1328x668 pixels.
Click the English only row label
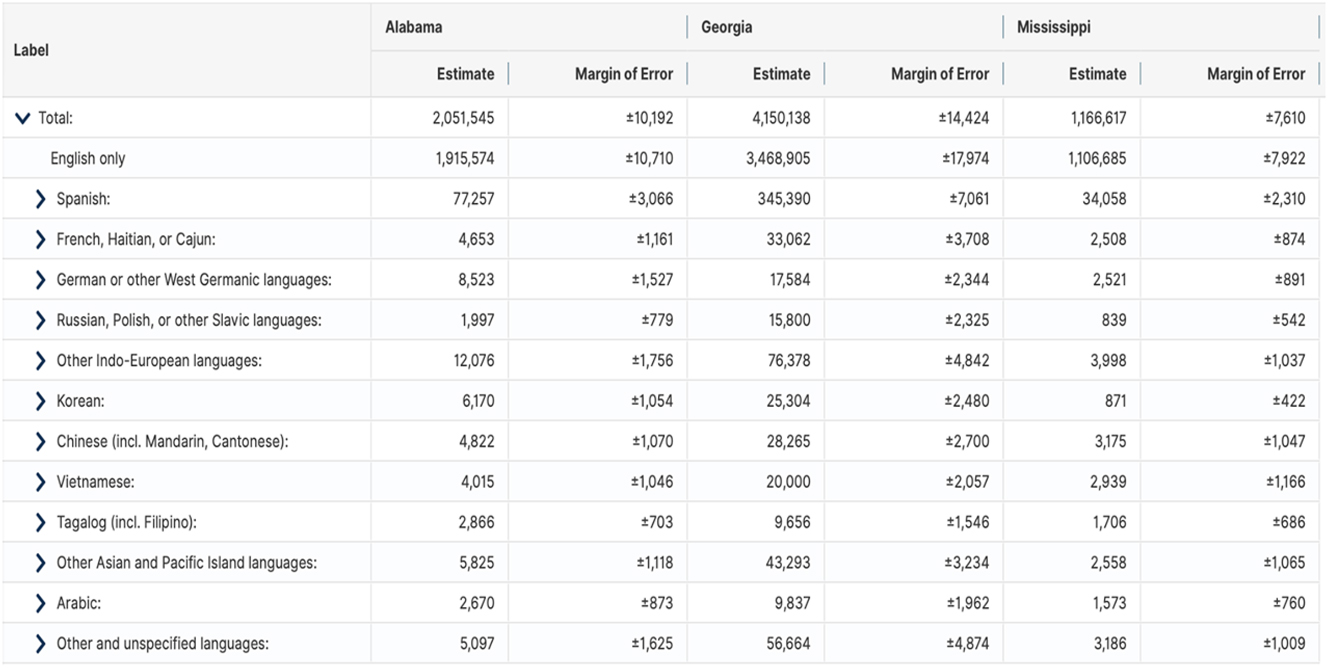[88, 158]
